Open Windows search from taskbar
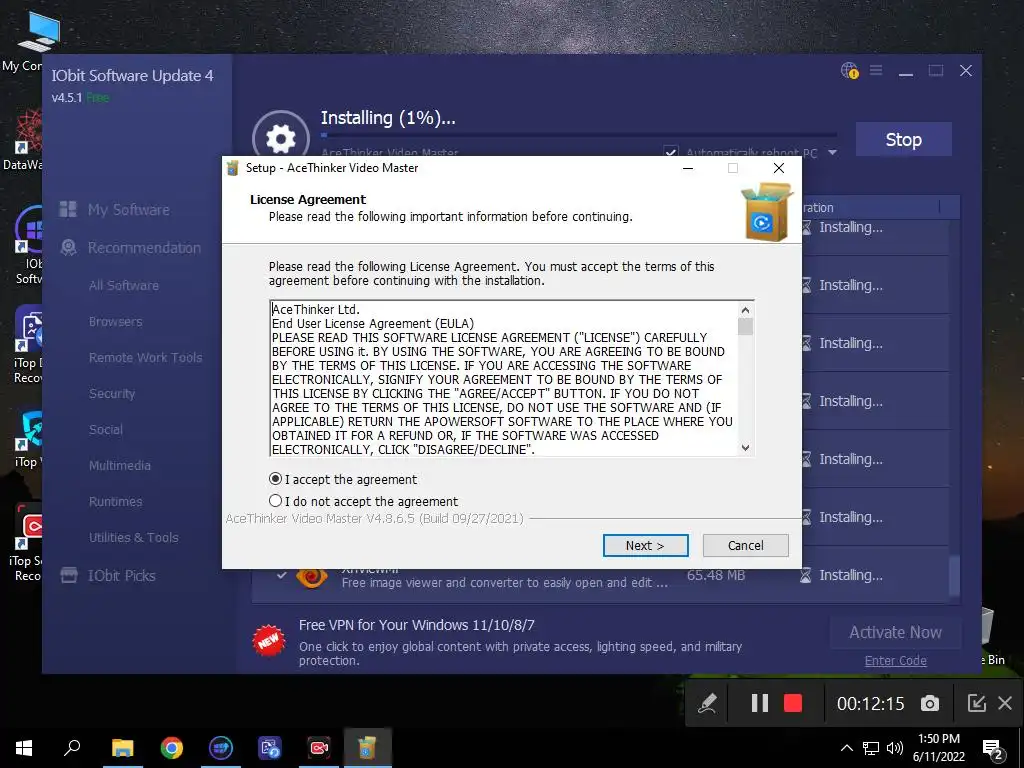The image size is (1024, 768). [72, 748]
